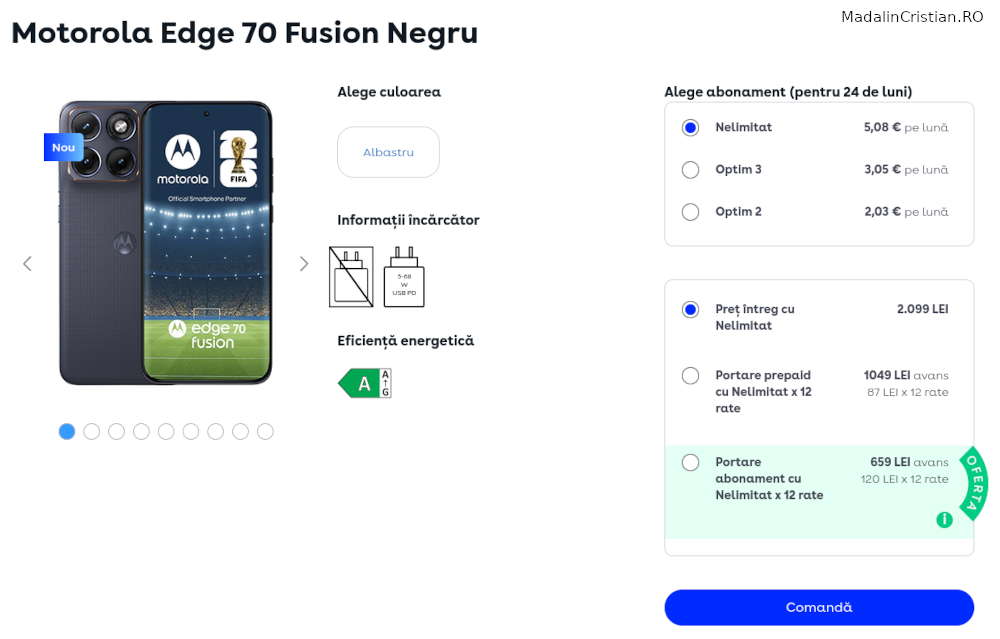Viewport: 1000px width, 639px height.
Task: Click the blue 'Nou' badge on the photo
Action: [x=63, y=147]
